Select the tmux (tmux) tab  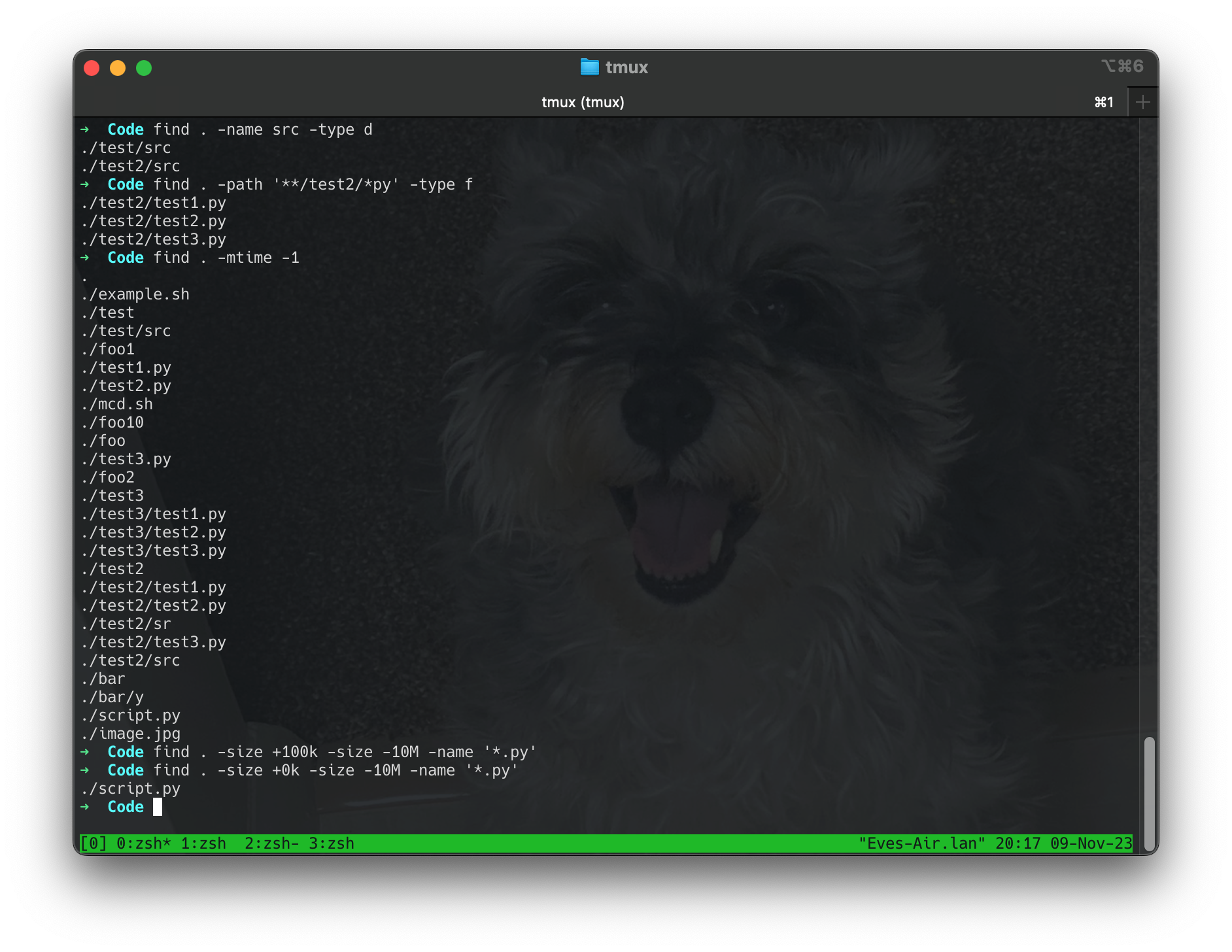583,102
